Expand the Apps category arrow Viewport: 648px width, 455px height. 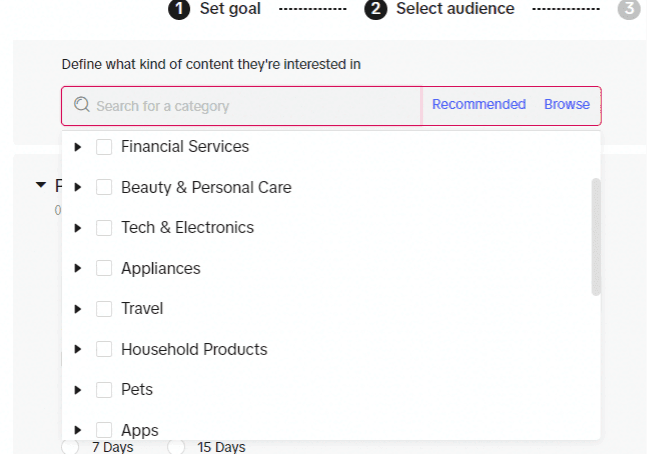click(x=78, y=430)
